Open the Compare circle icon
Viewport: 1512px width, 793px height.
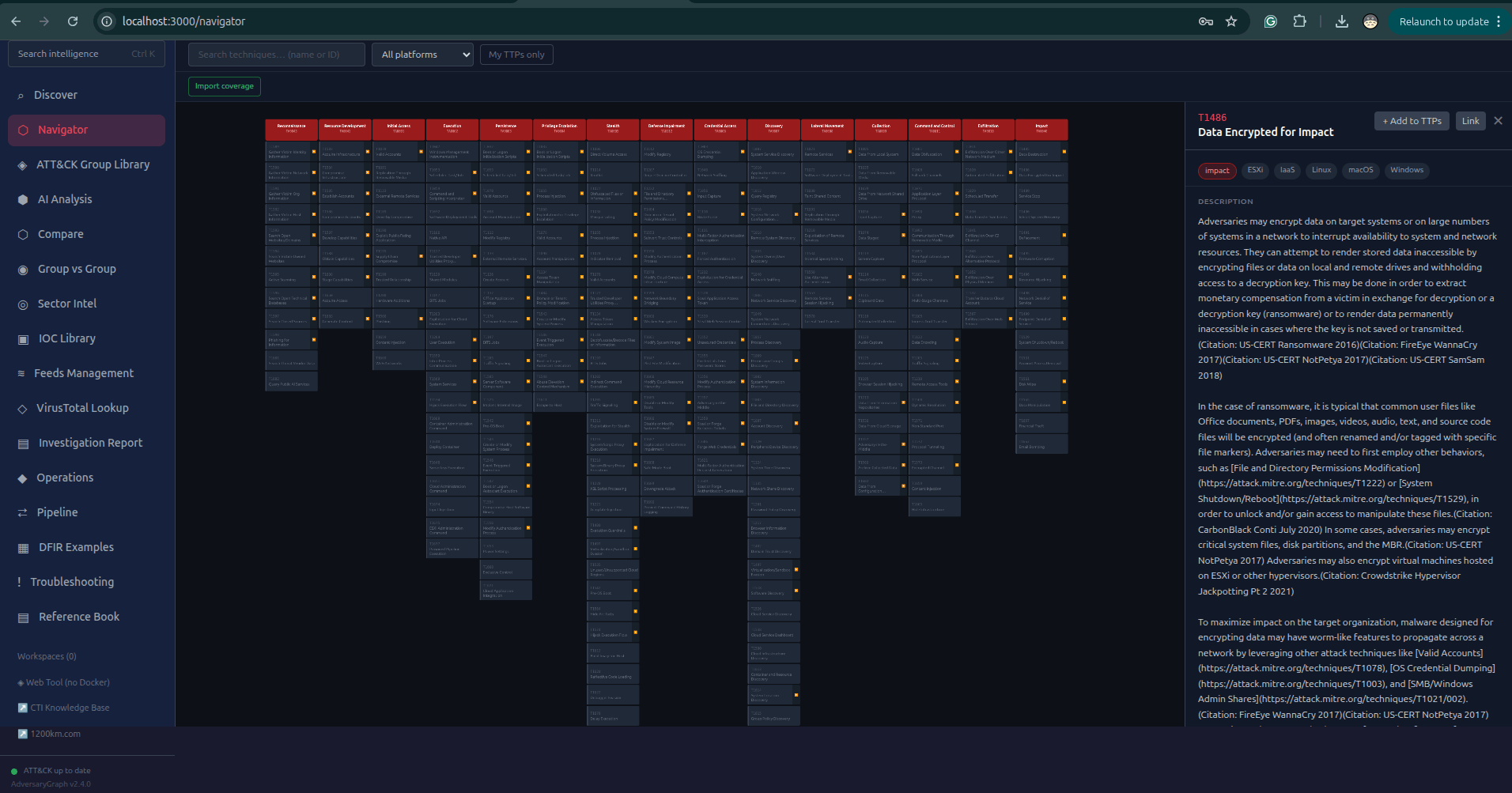coord(23,235)
